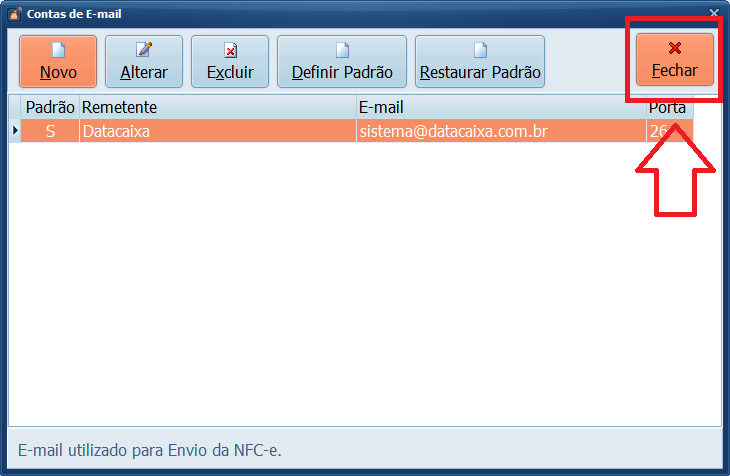The width and height of the screenshot is (730, 476).
Task: Click the row indicator arrow beside the Datacaixa row
Action: tap(15, 131)
